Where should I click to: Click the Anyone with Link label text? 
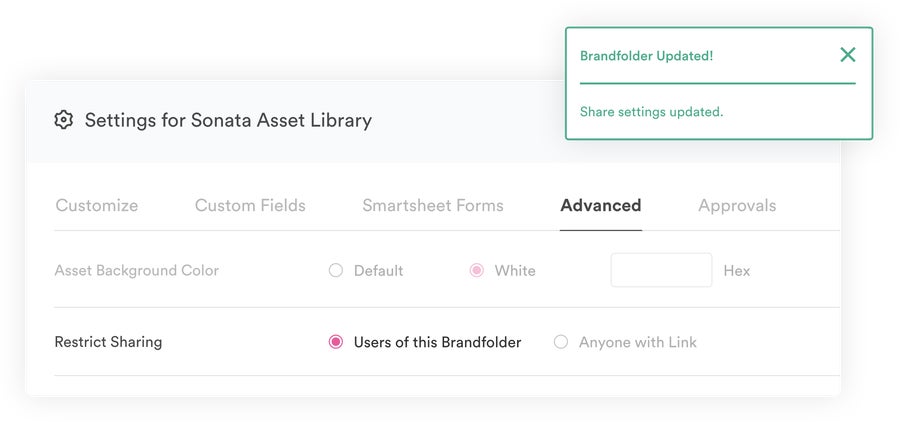638,343
